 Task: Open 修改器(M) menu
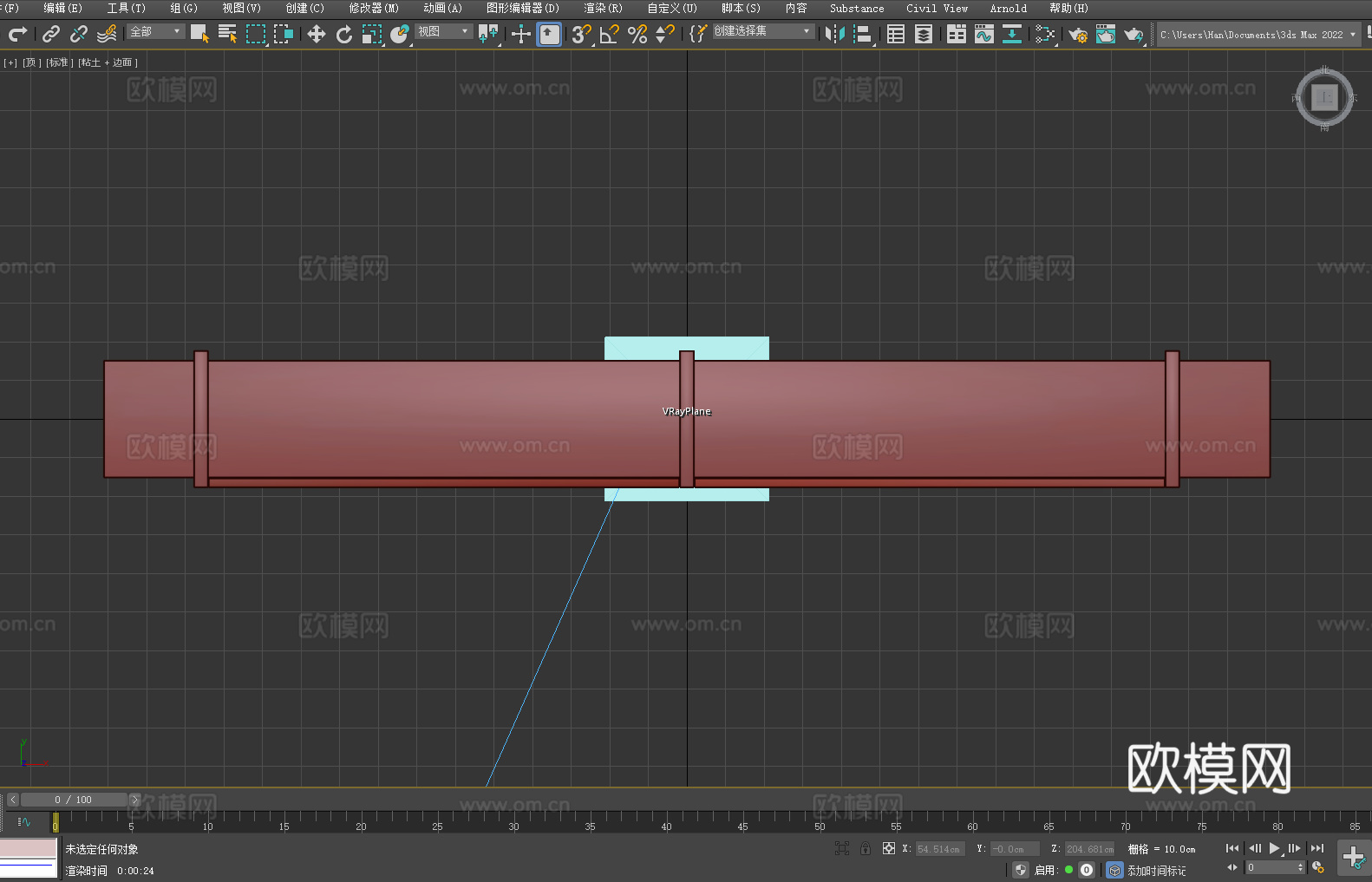pos(374,8)
